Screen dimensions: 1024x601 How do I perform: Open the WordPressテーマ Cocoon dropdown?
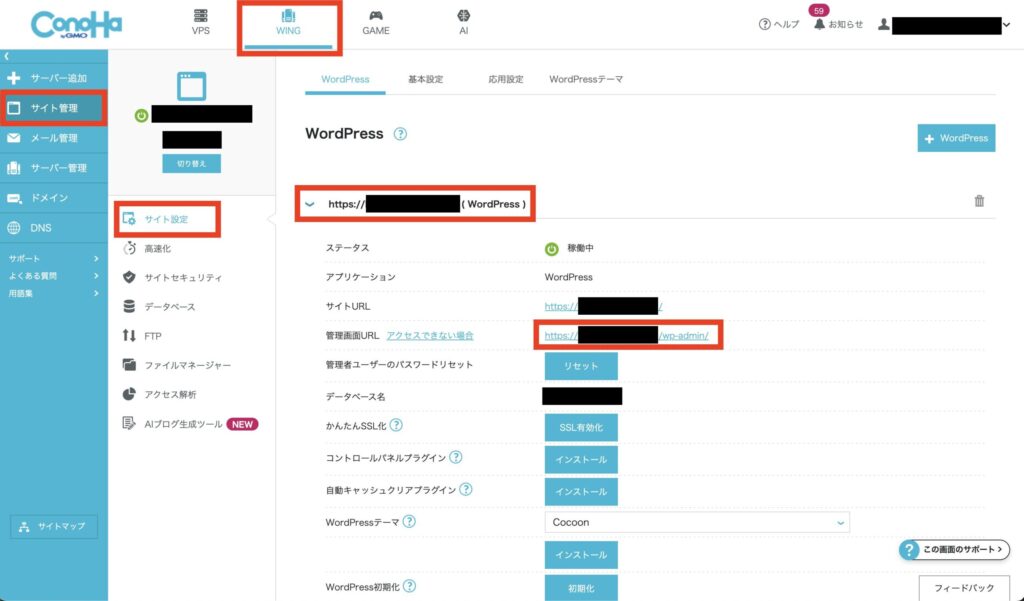[x=697, y=523]
